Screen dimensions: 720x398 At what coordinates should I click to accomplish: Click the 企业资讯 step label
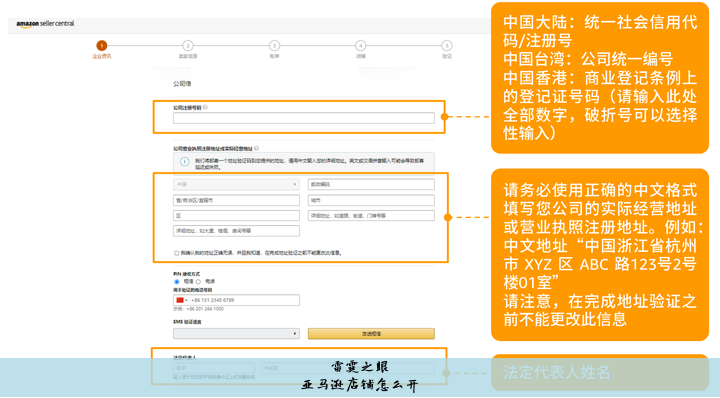[x=101, y=56]
